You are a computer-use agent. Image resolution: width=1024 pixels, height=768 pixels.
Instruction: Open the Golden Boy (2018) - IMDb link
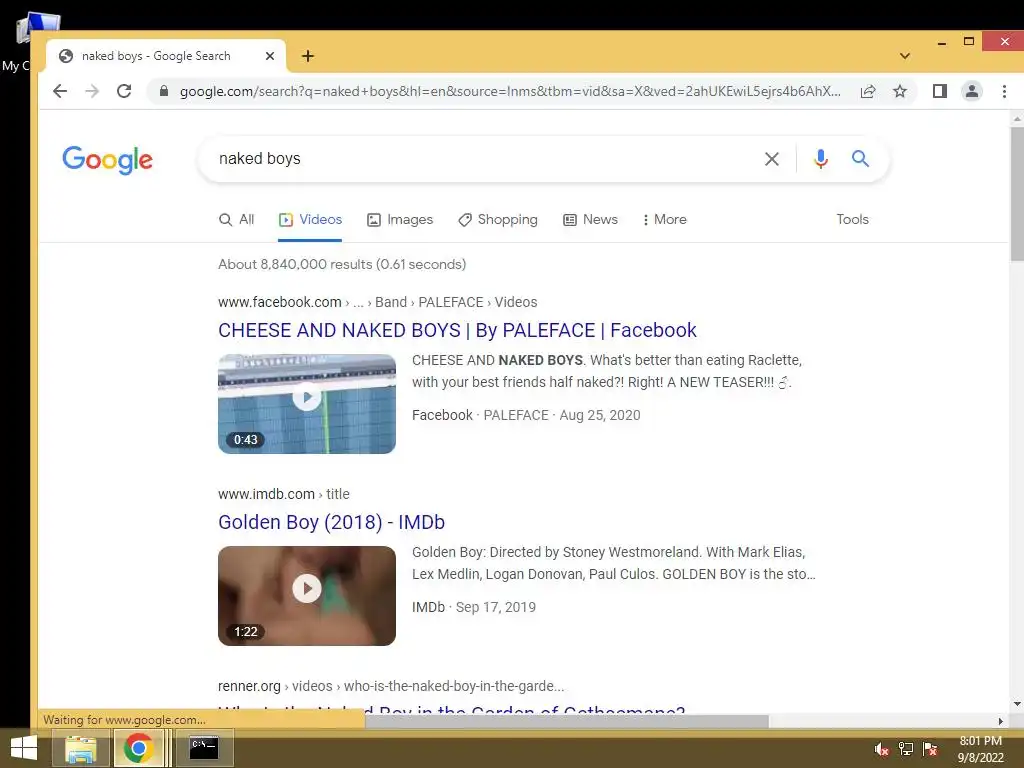click(331, 522)
